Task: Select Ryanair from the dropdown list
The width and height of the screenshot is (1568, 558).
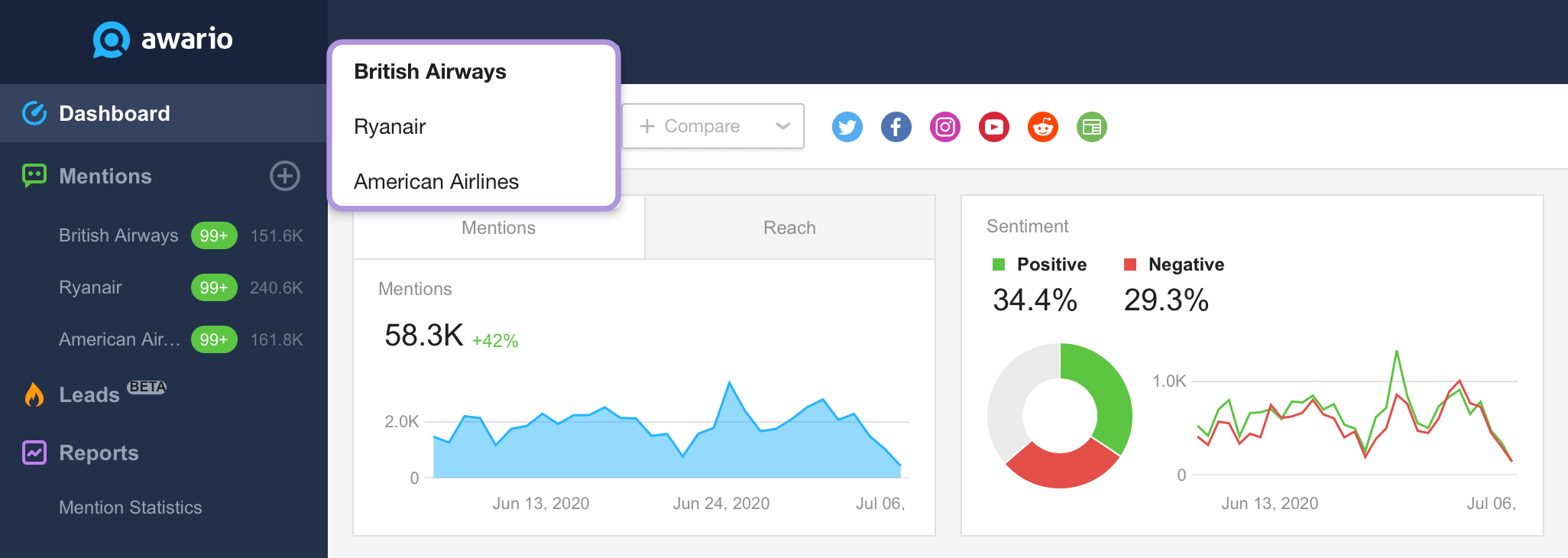Action: click(390, 127)
